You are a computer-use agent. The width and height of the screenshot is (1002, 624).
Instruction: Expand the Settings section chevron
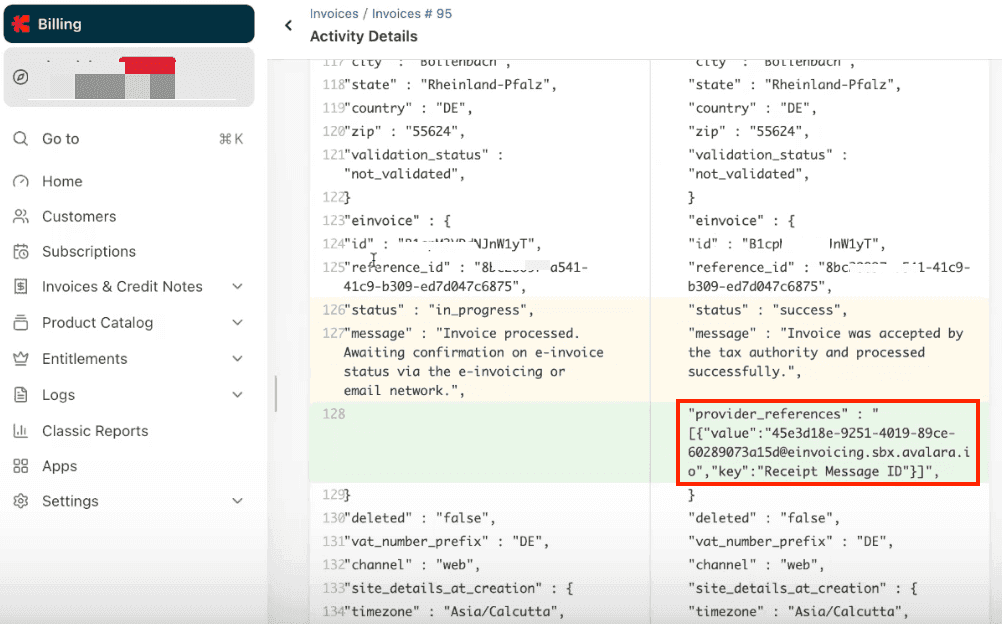coord(237,501)
